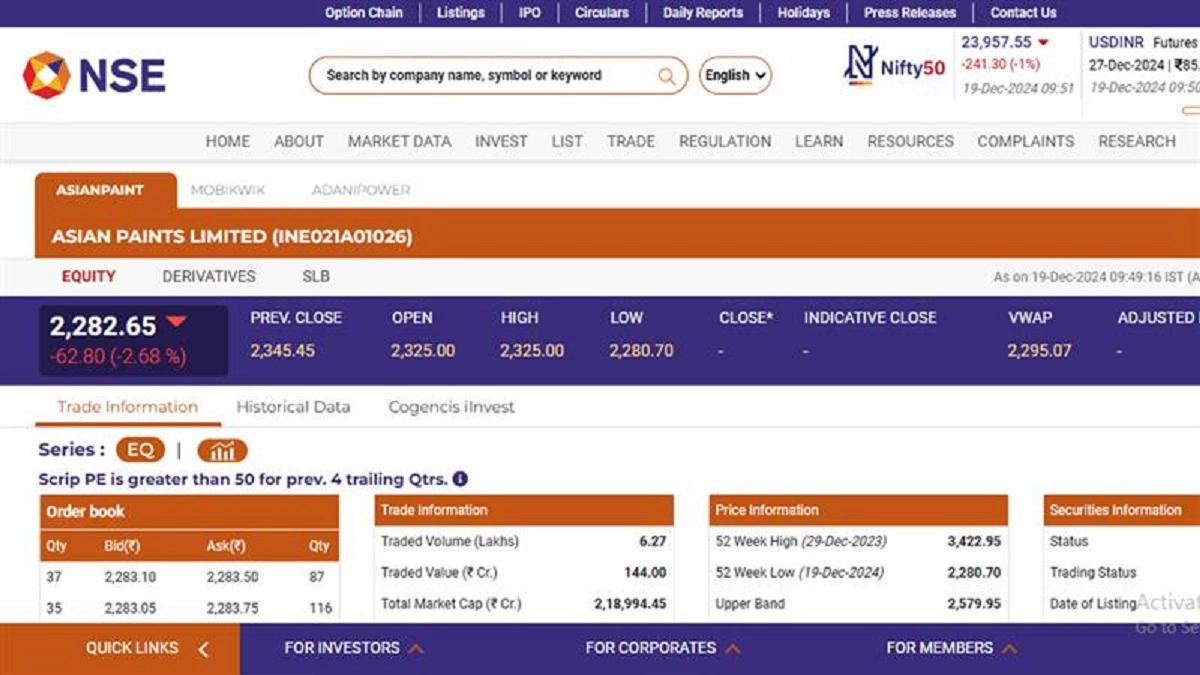
Task: Click the NSE logo
Action: pos(94,75)
